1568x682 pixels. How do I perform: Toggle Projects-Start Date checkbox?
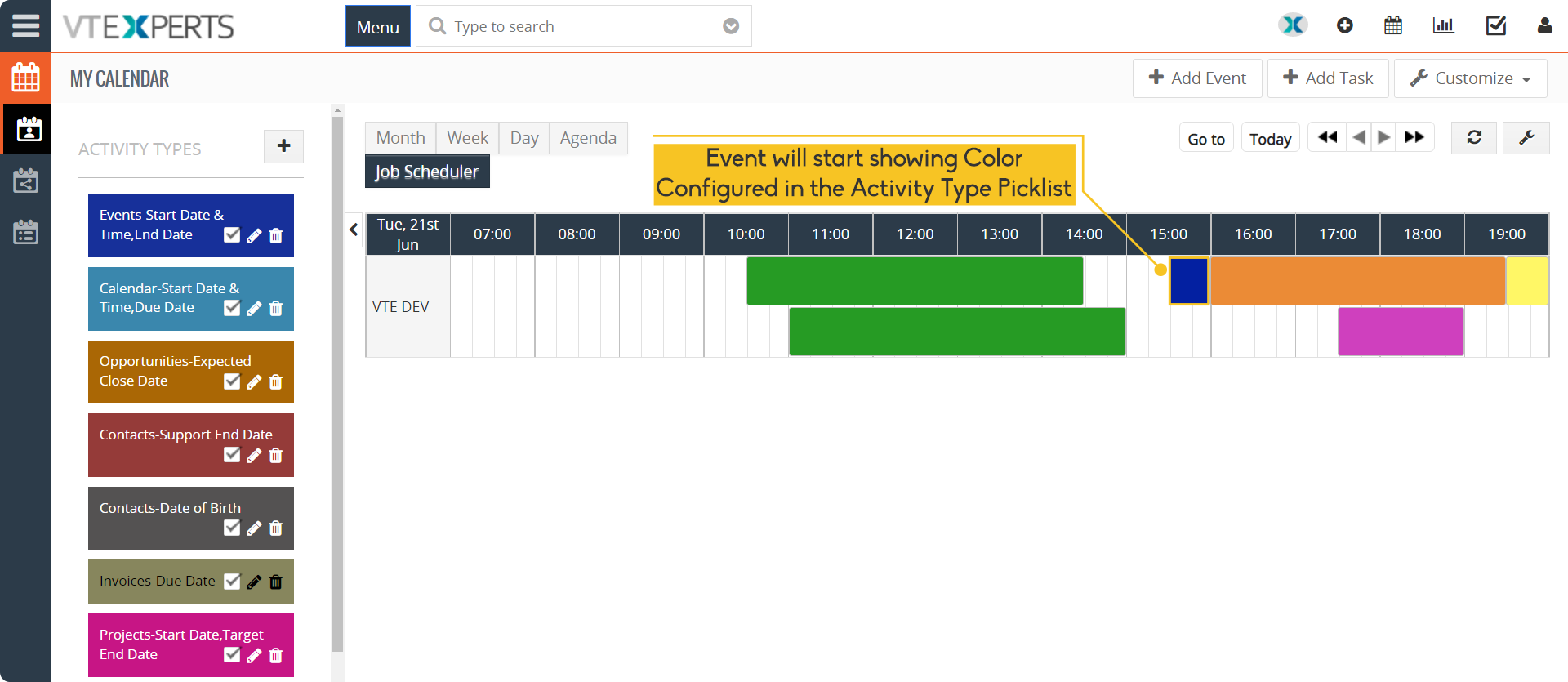click(232, 654)
